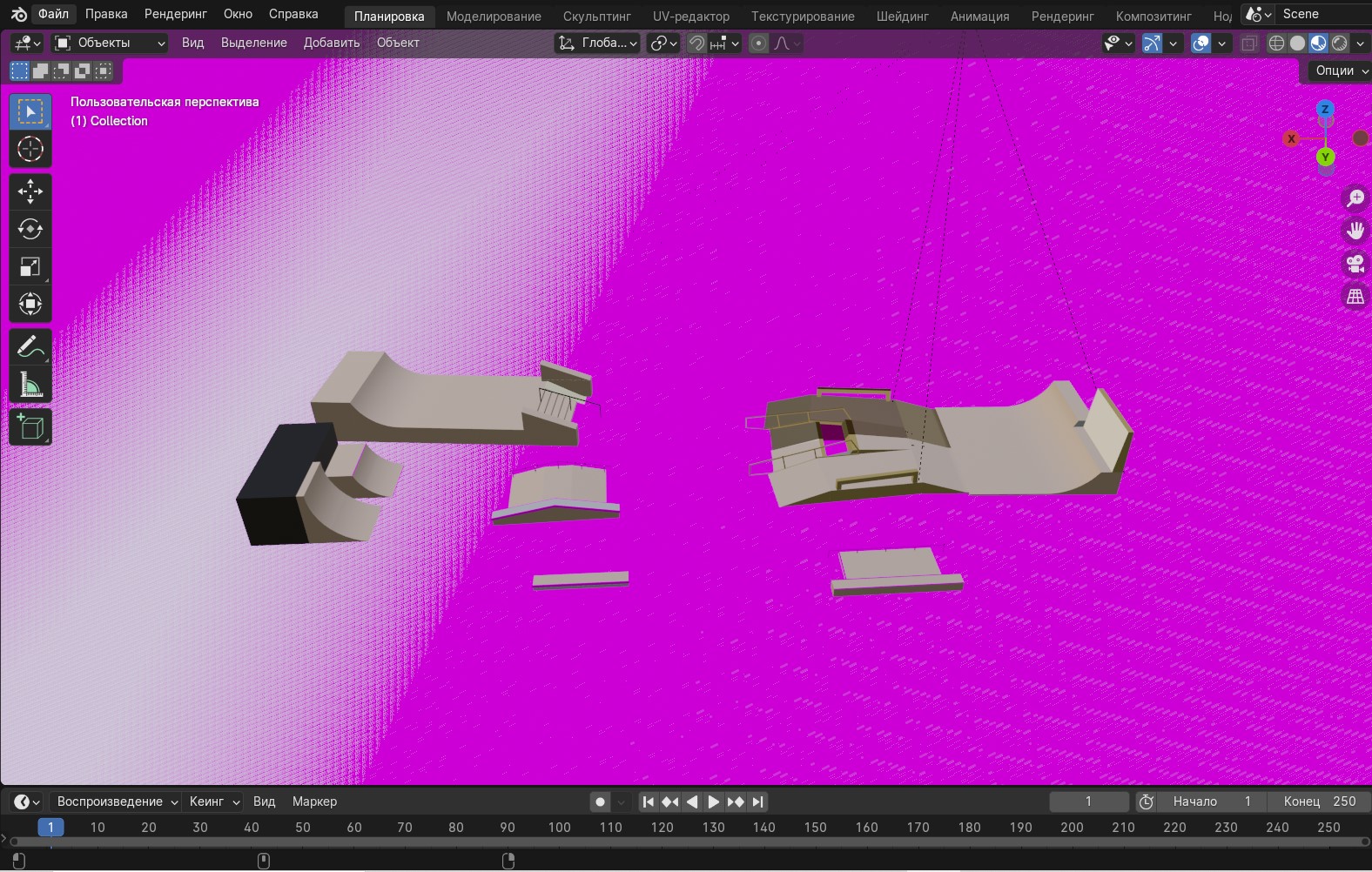Switch to the 'Скульптинг' workspace tab
This screenshot has height=872, width=1372.
pyautogui.click(x=597, y=16)
